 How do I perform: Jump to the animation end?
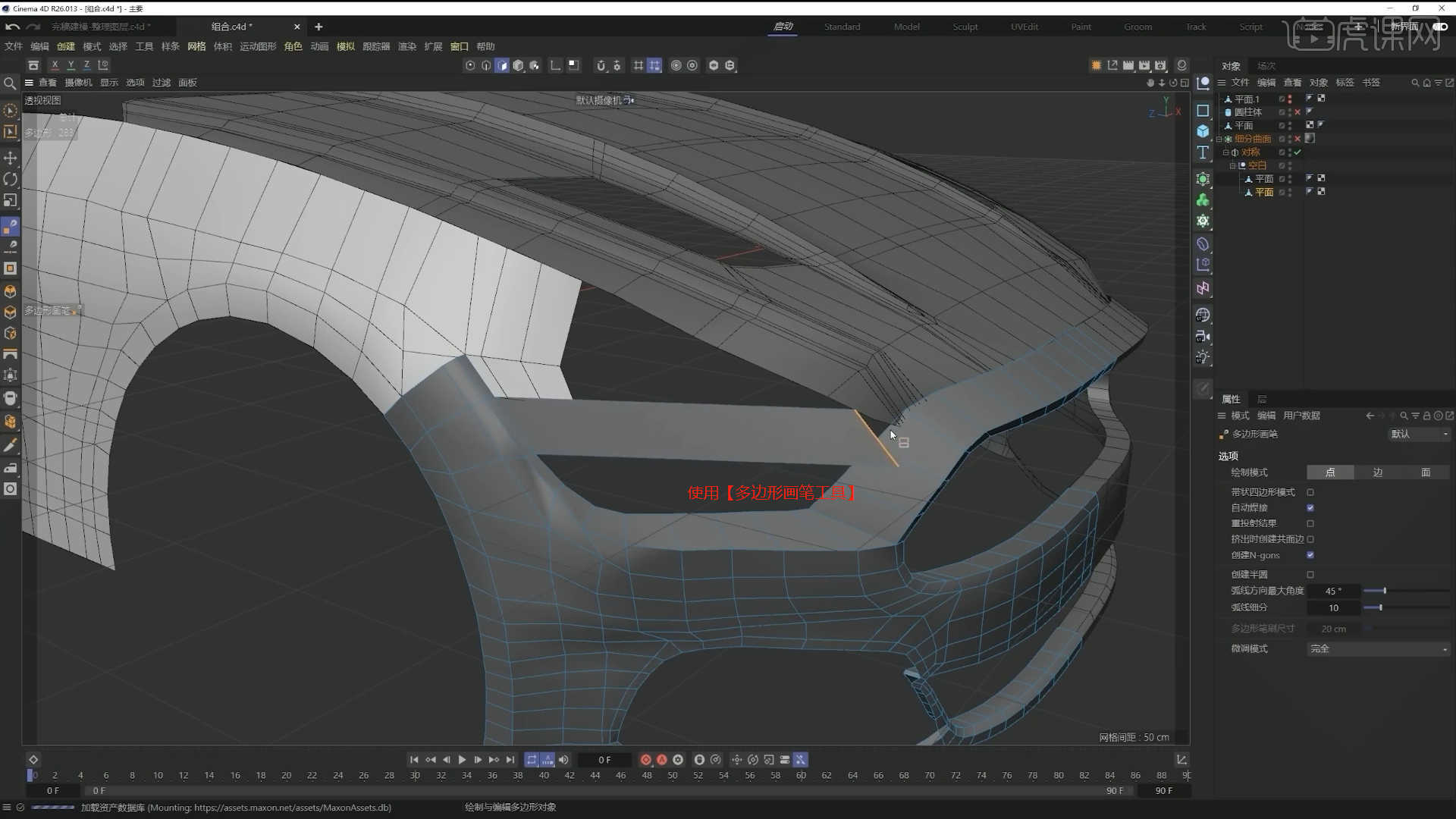coord(510,760)
